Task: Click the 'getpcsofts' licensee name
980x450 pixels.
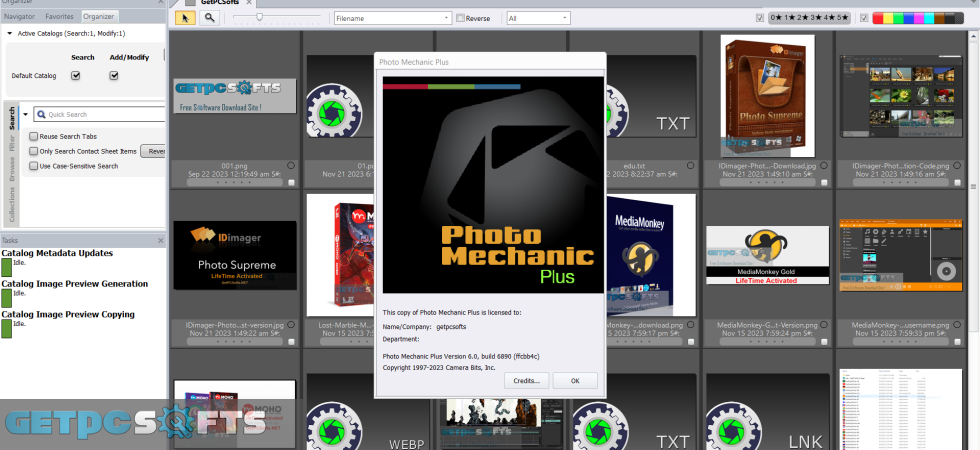Action: tap(451, 326)
